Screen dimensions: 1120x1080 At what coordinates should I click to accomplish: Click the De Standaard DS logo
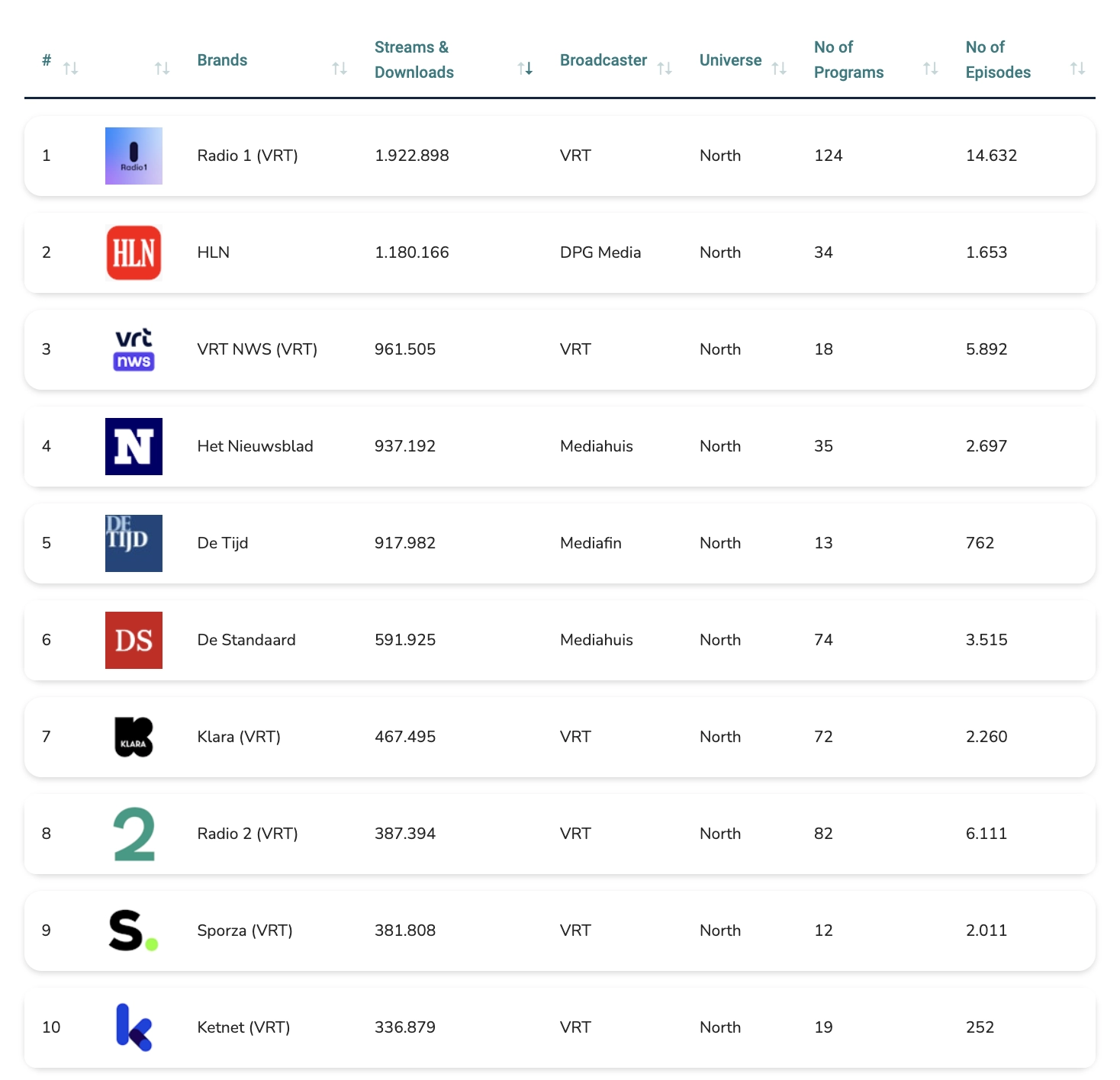(x=134, y=640)
